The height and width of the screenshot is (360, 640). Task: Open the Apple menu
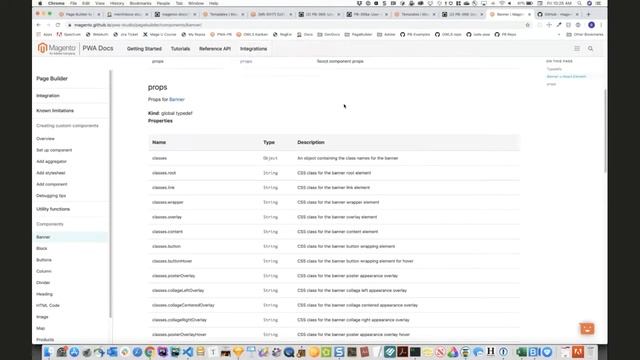pyautogui.click(x=40, y=3)
